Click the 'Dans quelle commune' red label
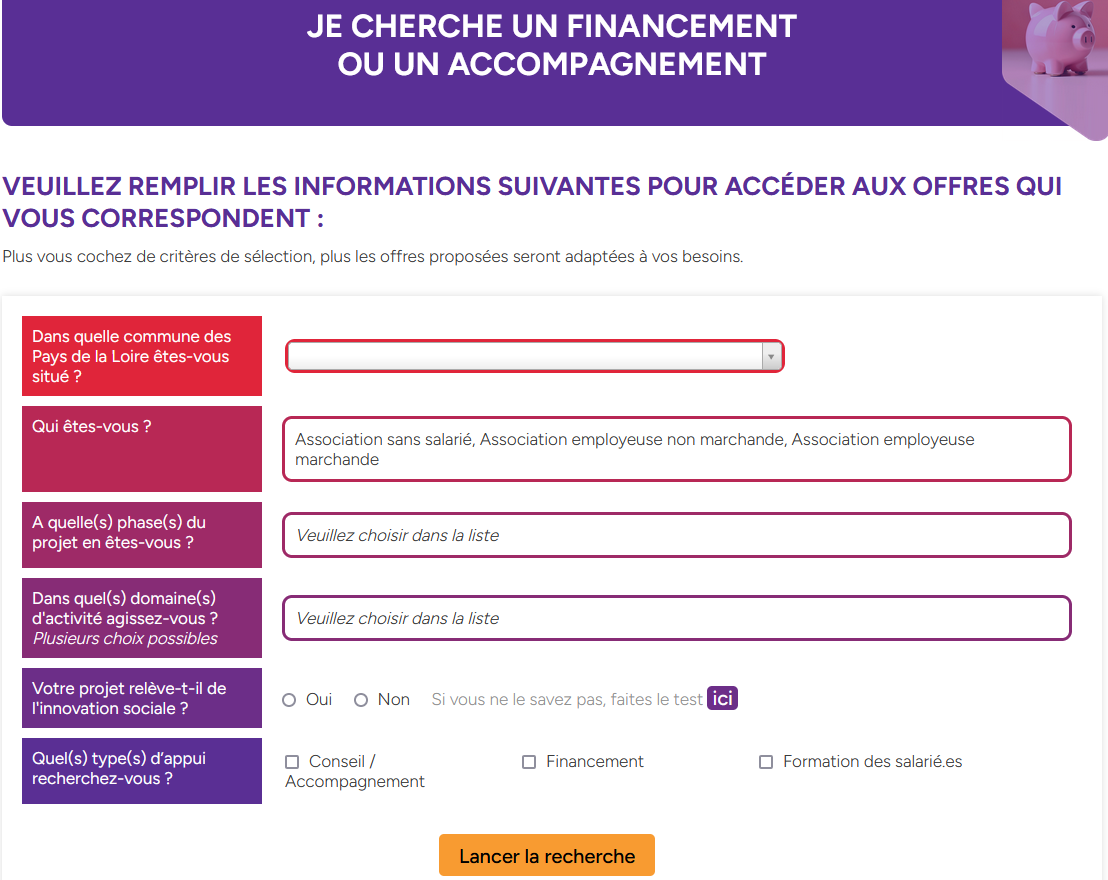The image size is (1108, 880). coord(142,356)
